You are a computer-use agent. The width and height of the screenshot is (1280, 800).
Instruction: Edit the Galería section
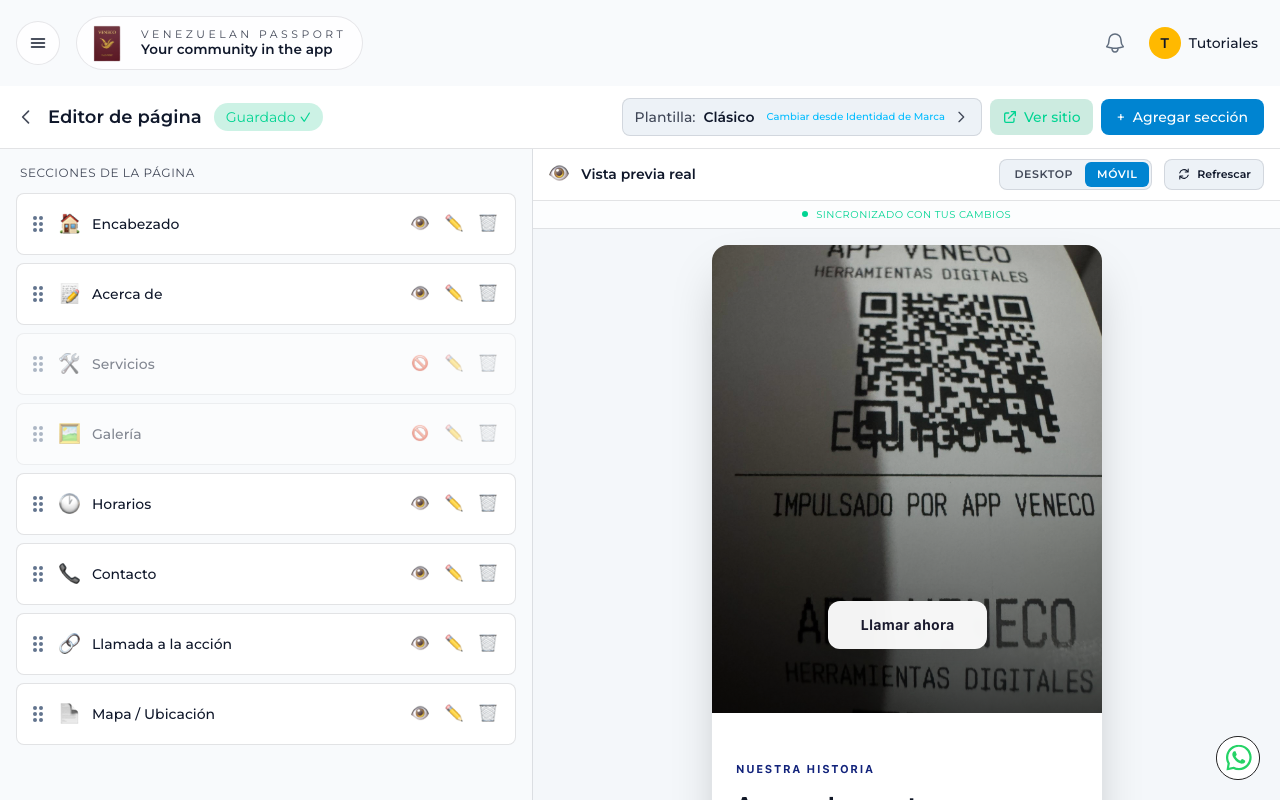tap(454, 433)
